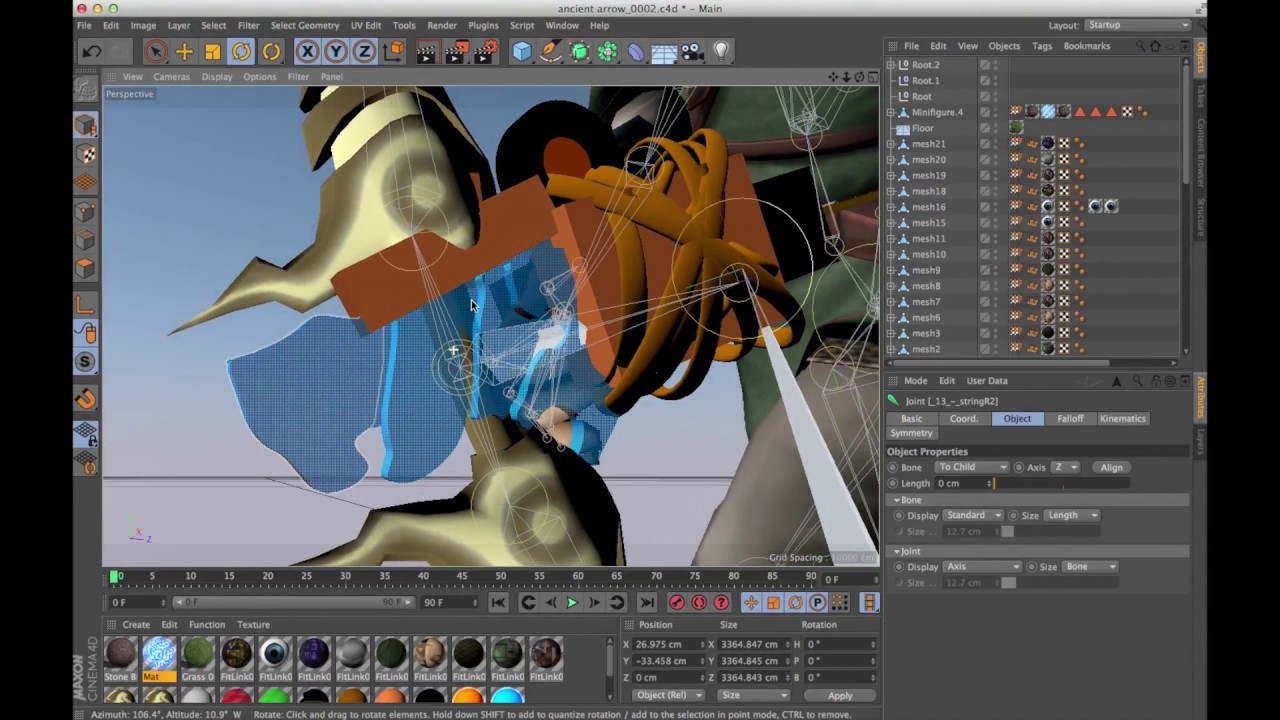Image resolution: width=1280 pixels, height=720 pixels.
Task: Open Object (Rel) coordinate dropdown
Action: 668,696
